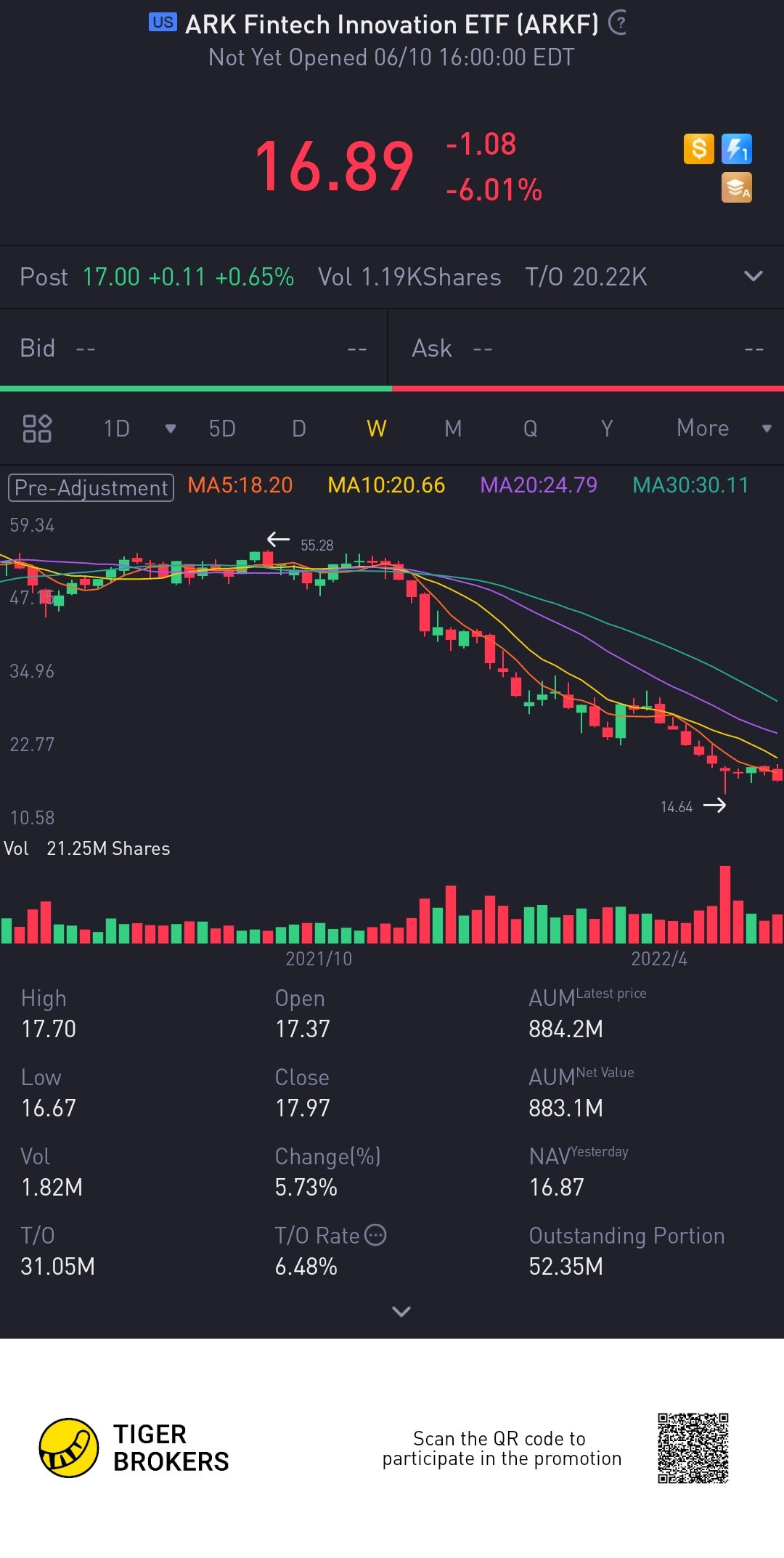Select the monthly M chart tab
784x1558 pixels.
[453, 429]
